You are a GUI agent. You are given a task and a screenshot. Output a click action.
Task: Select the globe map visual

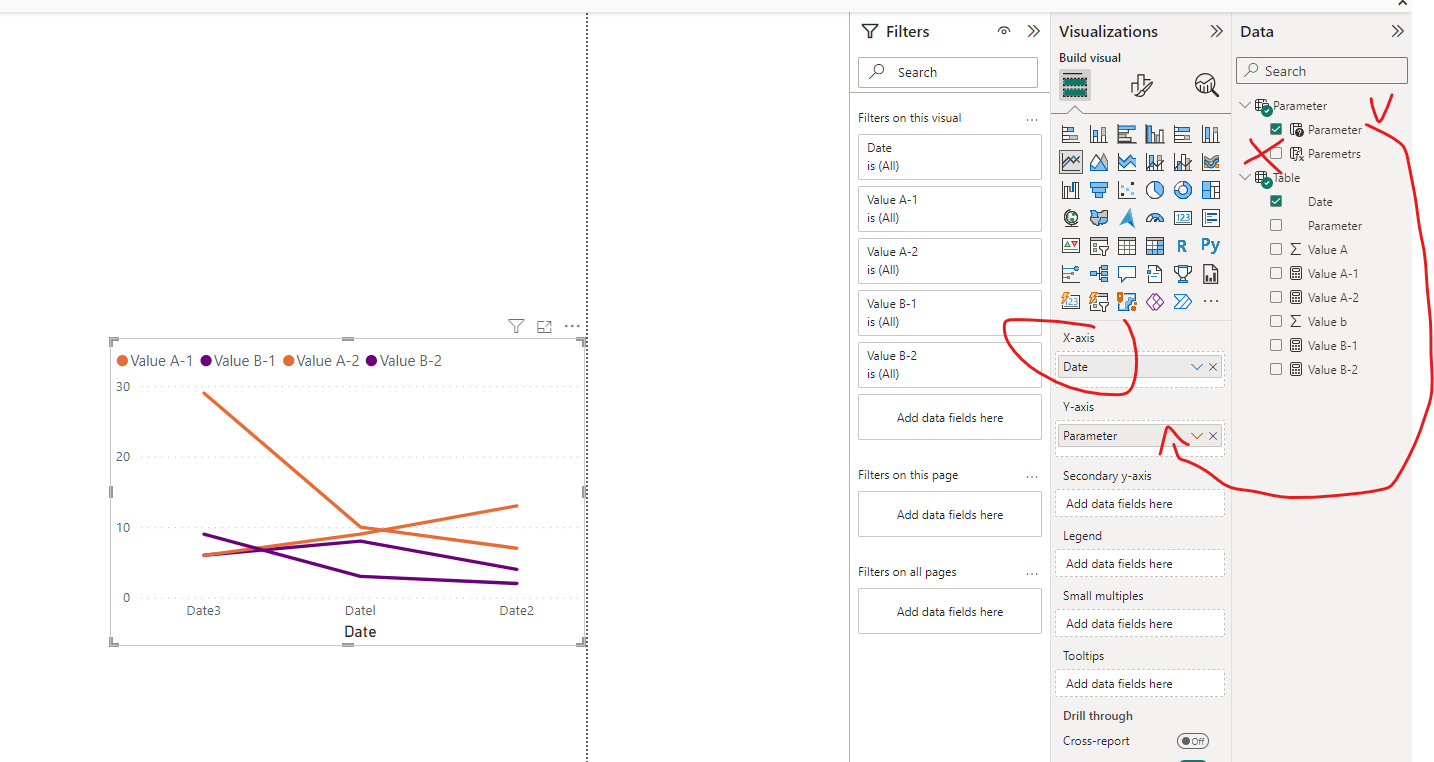click(x=1071, y=217)
